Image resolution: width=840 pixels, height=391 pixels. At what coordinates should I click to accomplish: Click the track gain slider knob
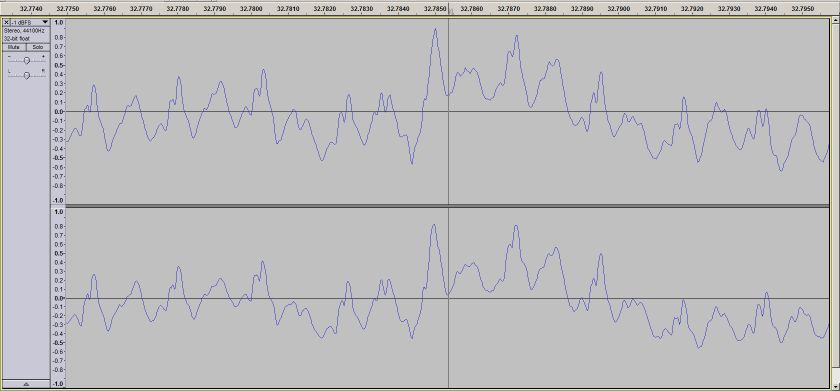[27, 60]
